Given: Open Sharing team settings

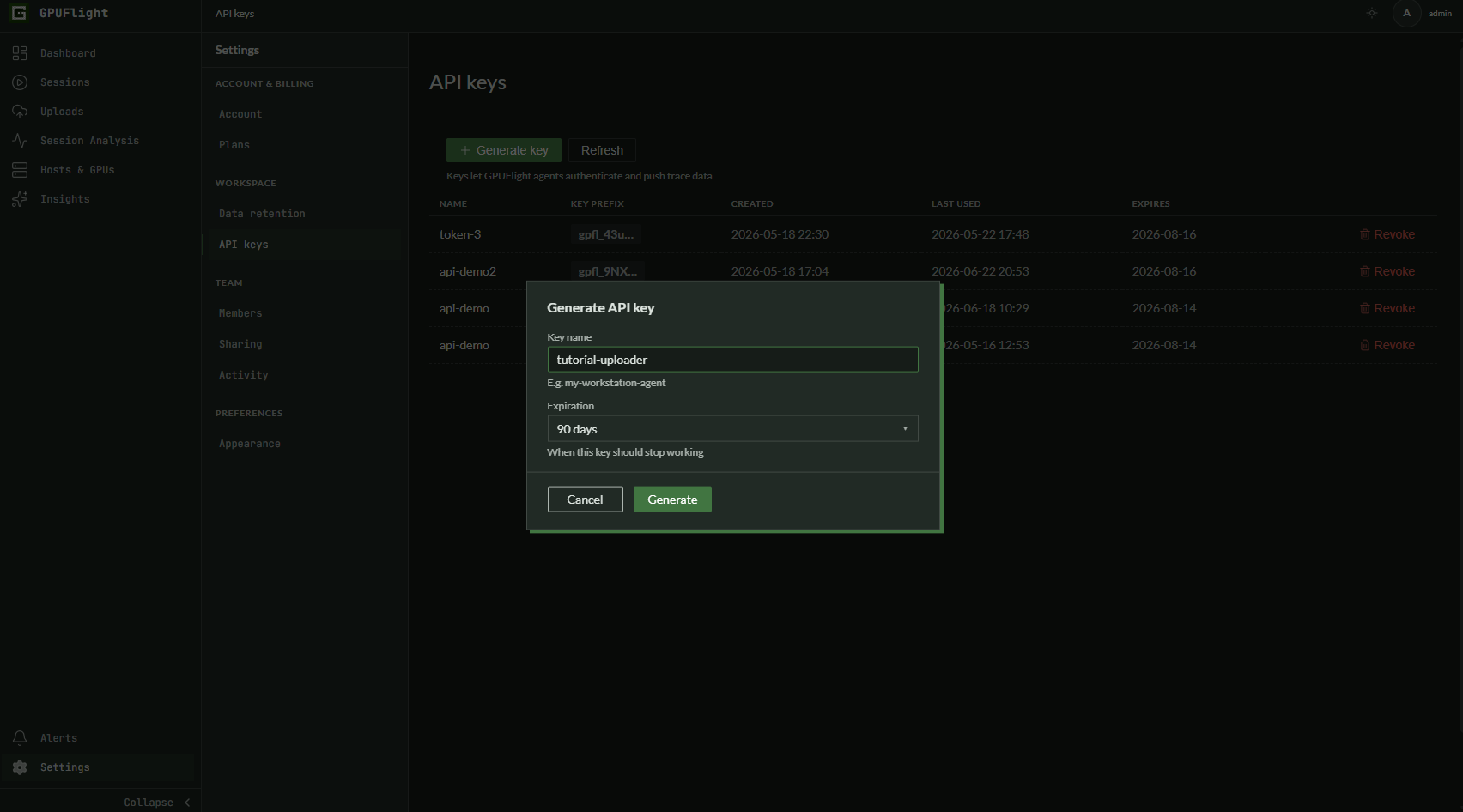Looking at the screenshot, I should tap(240, 344).
